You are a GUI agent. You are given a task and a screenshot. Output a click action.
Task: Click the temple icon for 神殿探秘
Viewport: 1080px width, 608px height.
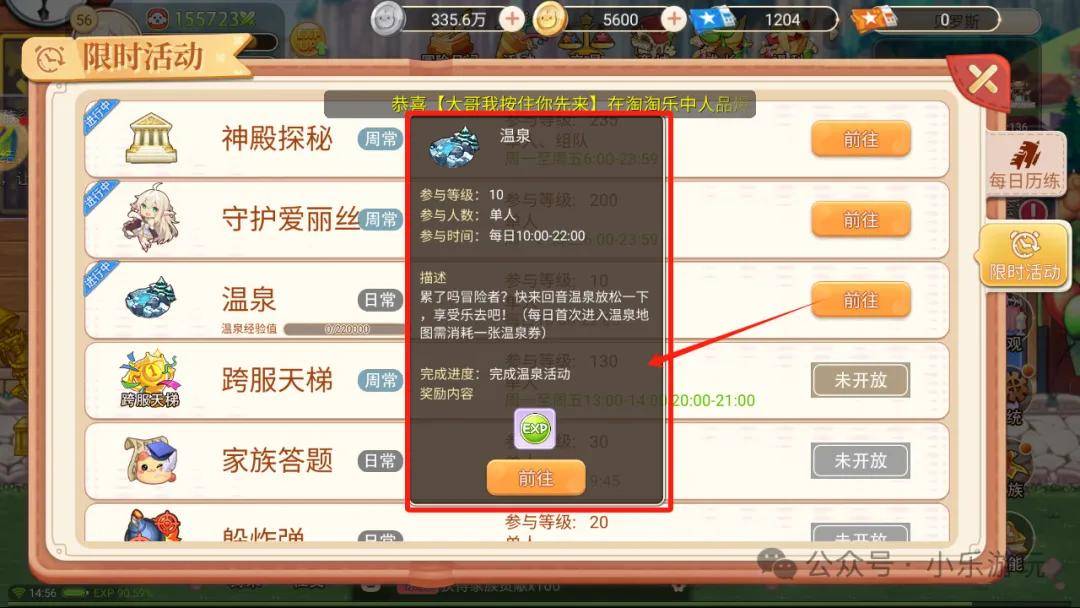(x=151, y=138)
